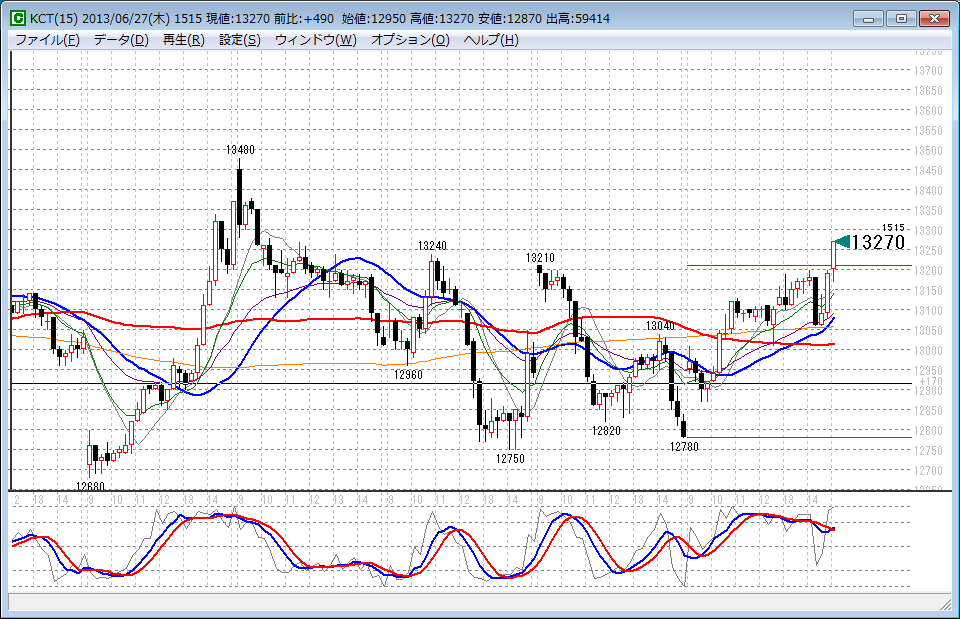Click the resize grip in the window corner
This screenshot has width=960, height=619.
[945, 605]
